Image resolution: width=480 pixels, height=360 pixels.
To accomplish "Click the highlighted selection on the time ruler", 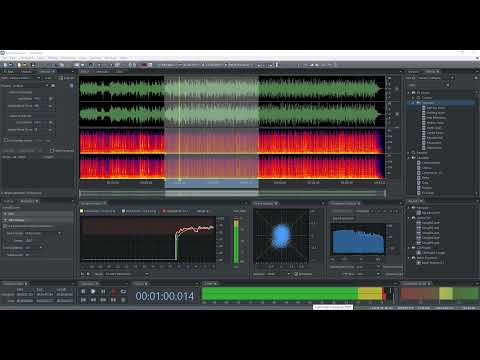I will tap(211, 183).
